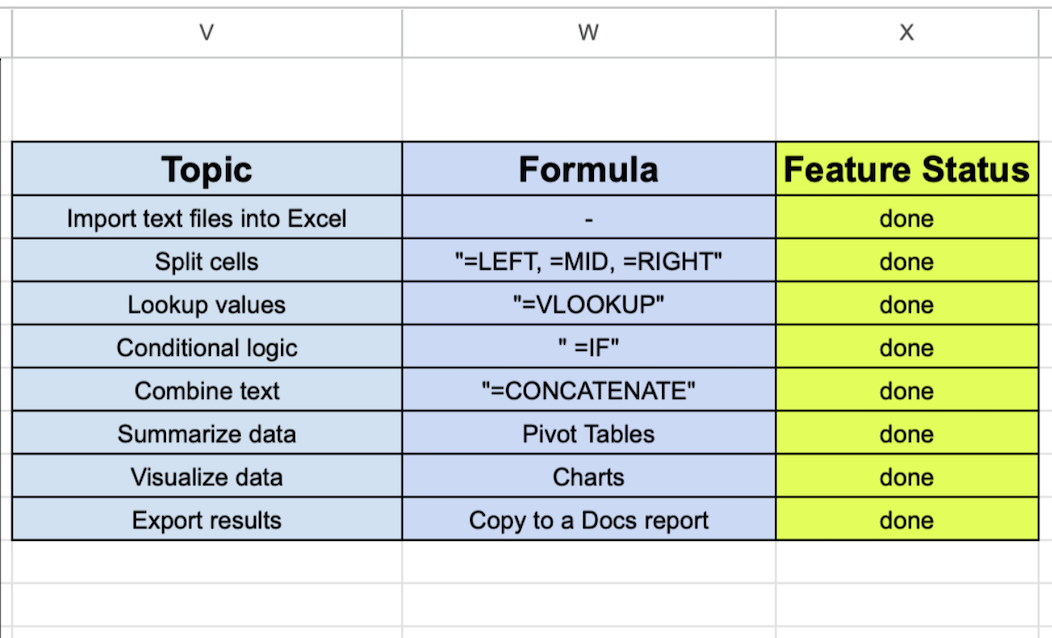Select the Visualize data cell
Screen dimensions: 1052x638
207,476
